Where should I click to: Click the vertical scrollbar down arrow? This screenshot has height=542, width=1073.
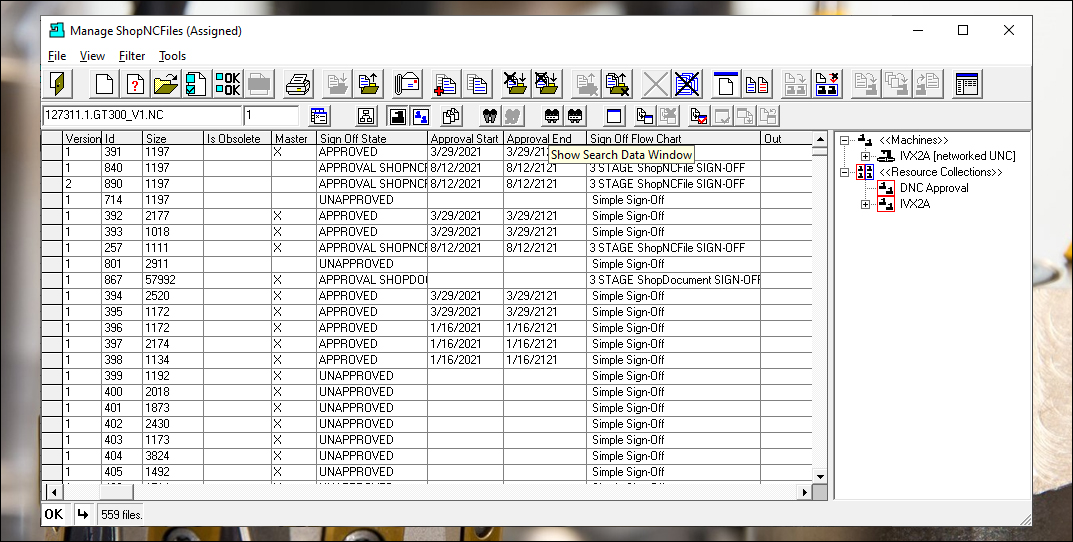(x=820, y=477)
